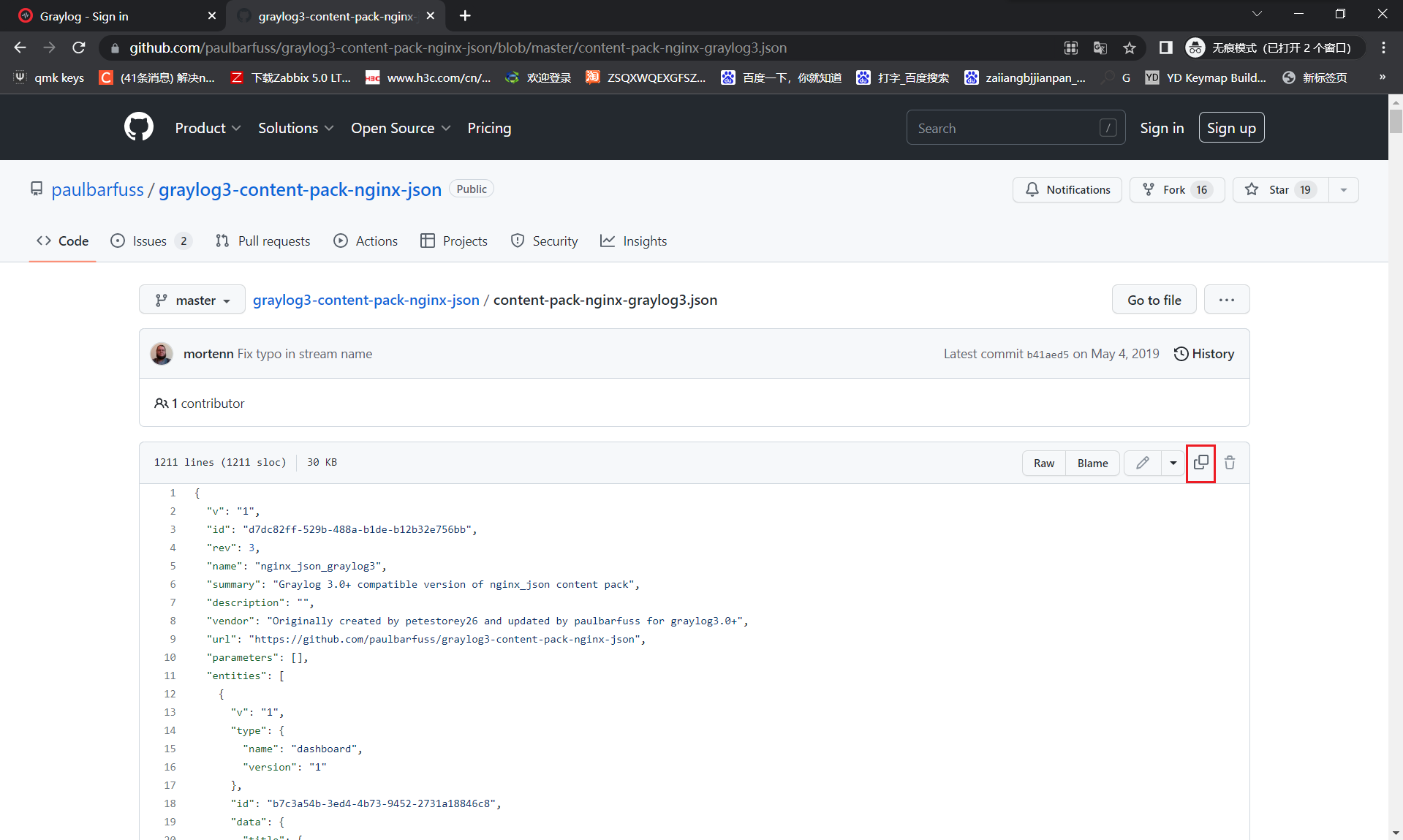Fork this repository
Viewport: 1403px width, 840px height.
1176,189
